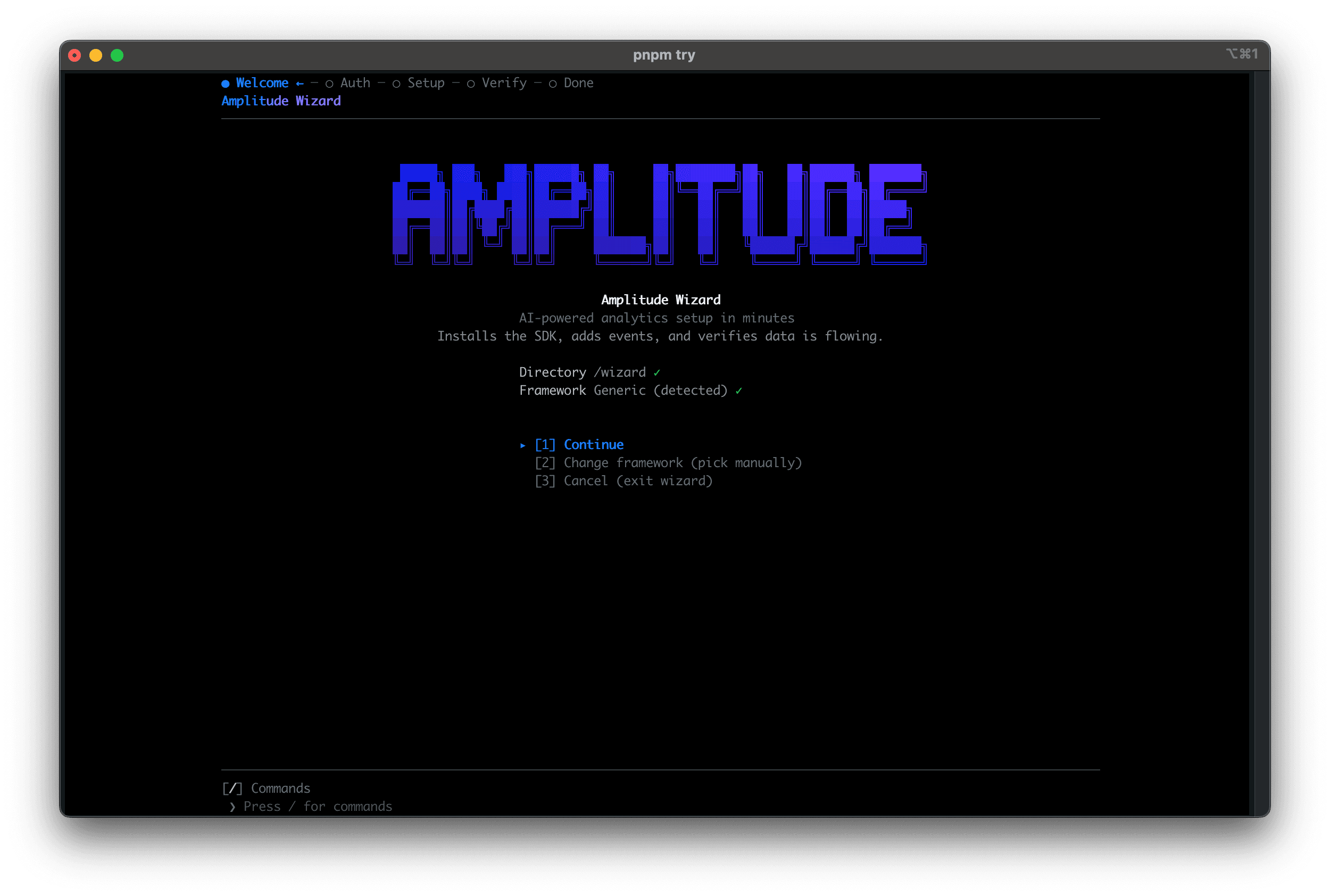Click the Auth step indicator
1330x896 pixels.
click(x=348, y=83)
